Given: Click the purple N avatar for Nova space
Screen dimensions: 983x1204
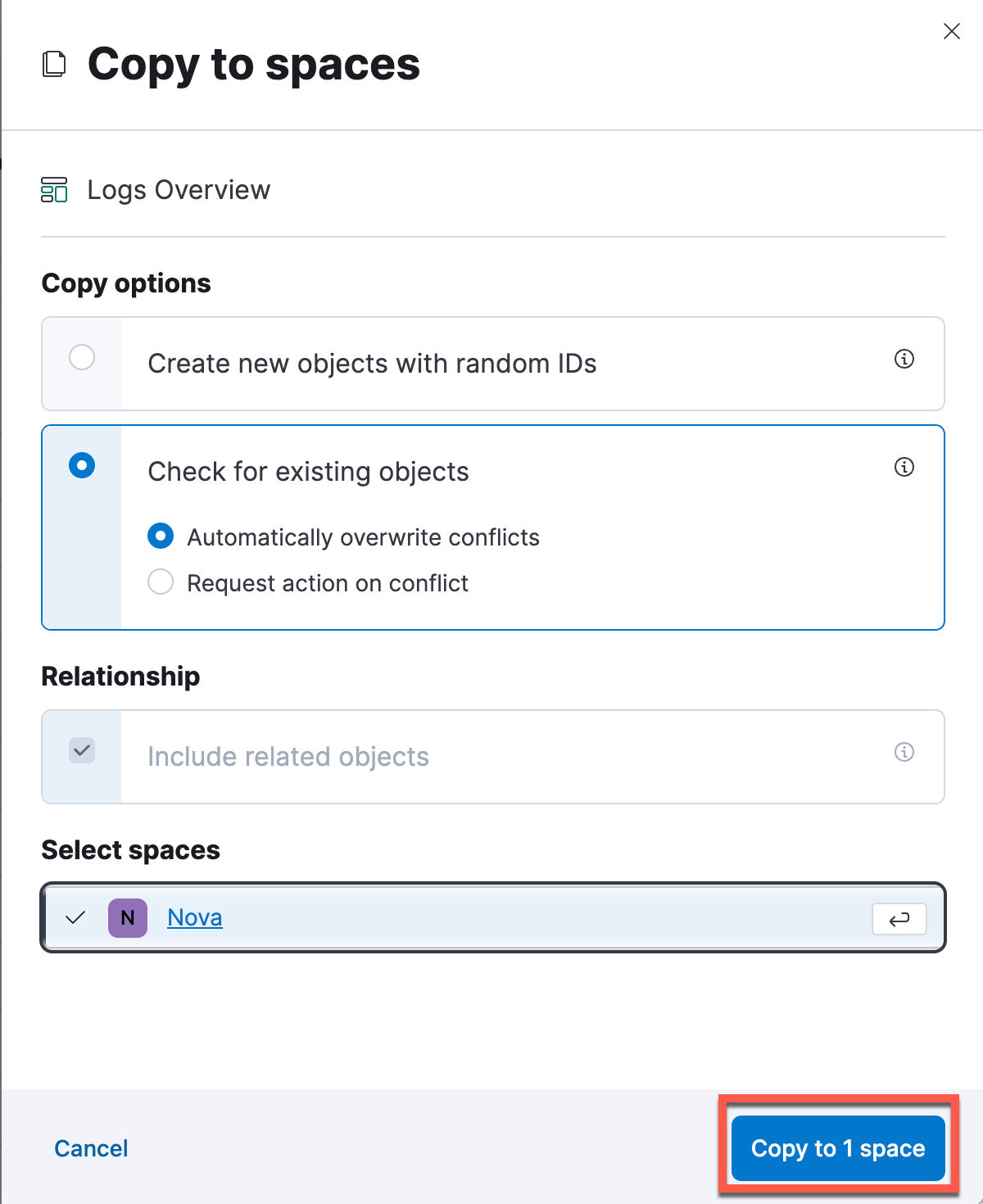Looking at the screenshot, I should click(128, 917).
